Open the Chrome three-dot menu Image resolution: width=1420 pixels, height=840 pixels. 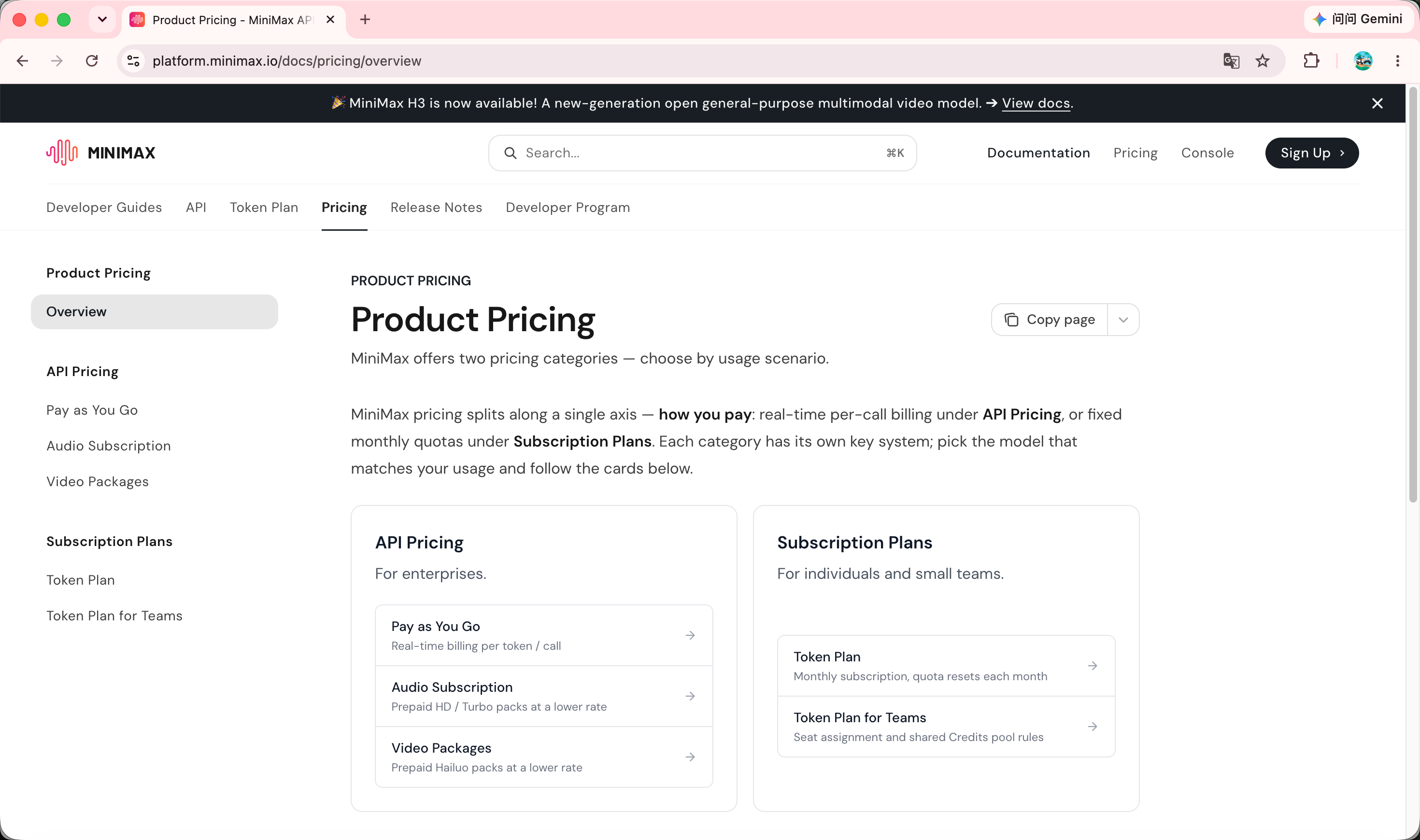pos(1397,60)
